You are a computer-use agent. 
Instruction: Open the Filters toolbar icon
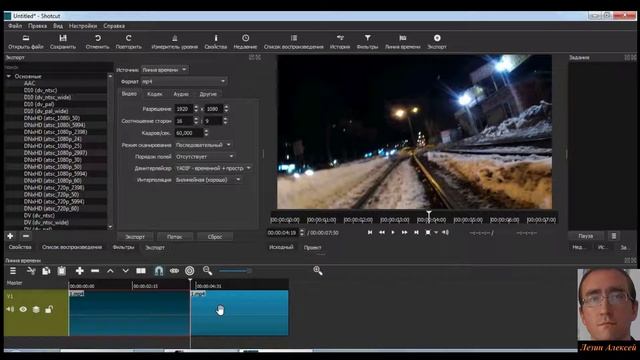(x=367, y=38)
